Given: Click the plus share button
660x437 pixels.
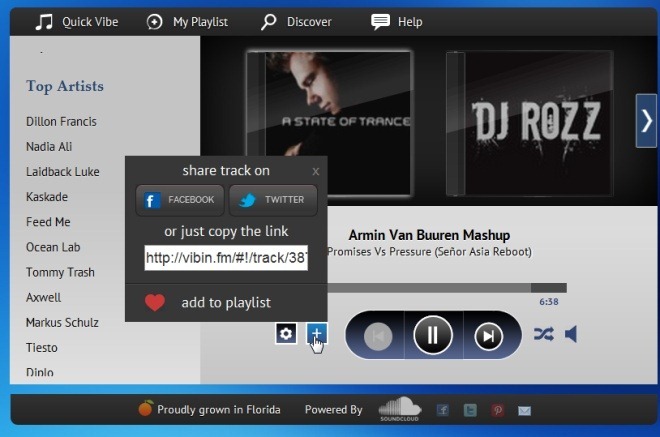Looking at the screenshot, I should 316,333.
